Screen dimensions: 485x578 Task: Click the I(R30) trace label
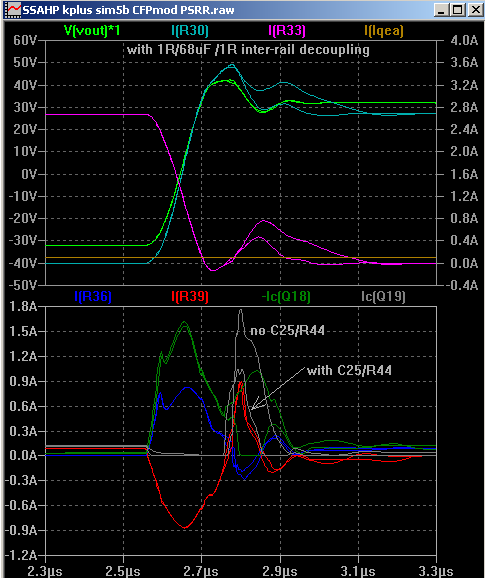(x=190, y=30)
